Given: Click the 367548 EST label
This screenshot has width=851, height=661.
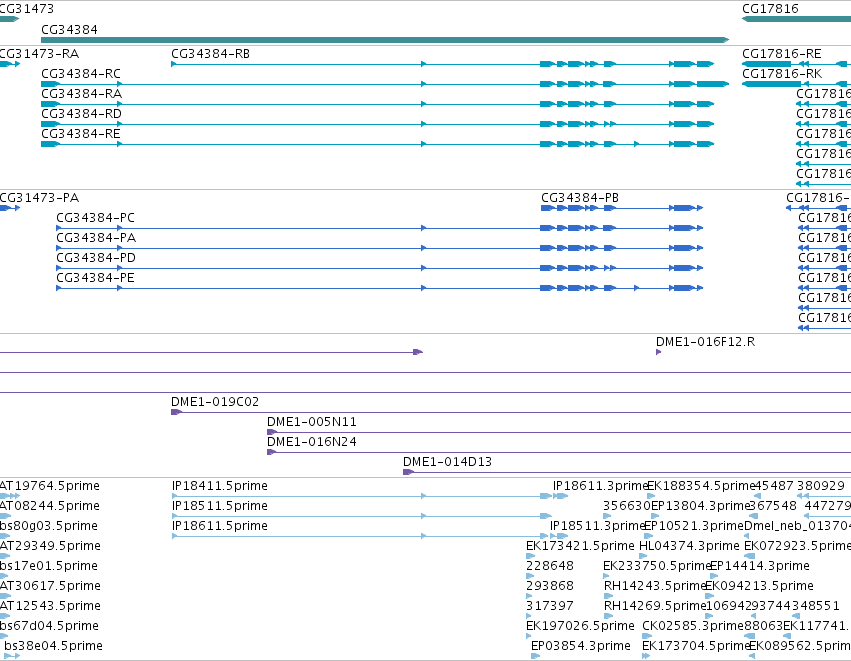Looking at the screenshot, I should (x=773, y=506).
